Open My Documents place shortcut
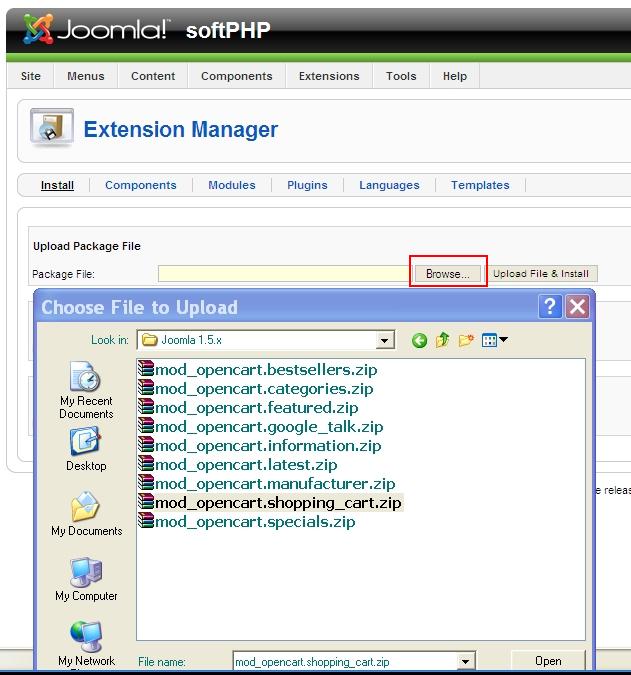The width and height of the screenshot is (631, 675). [x=87, y=514]
